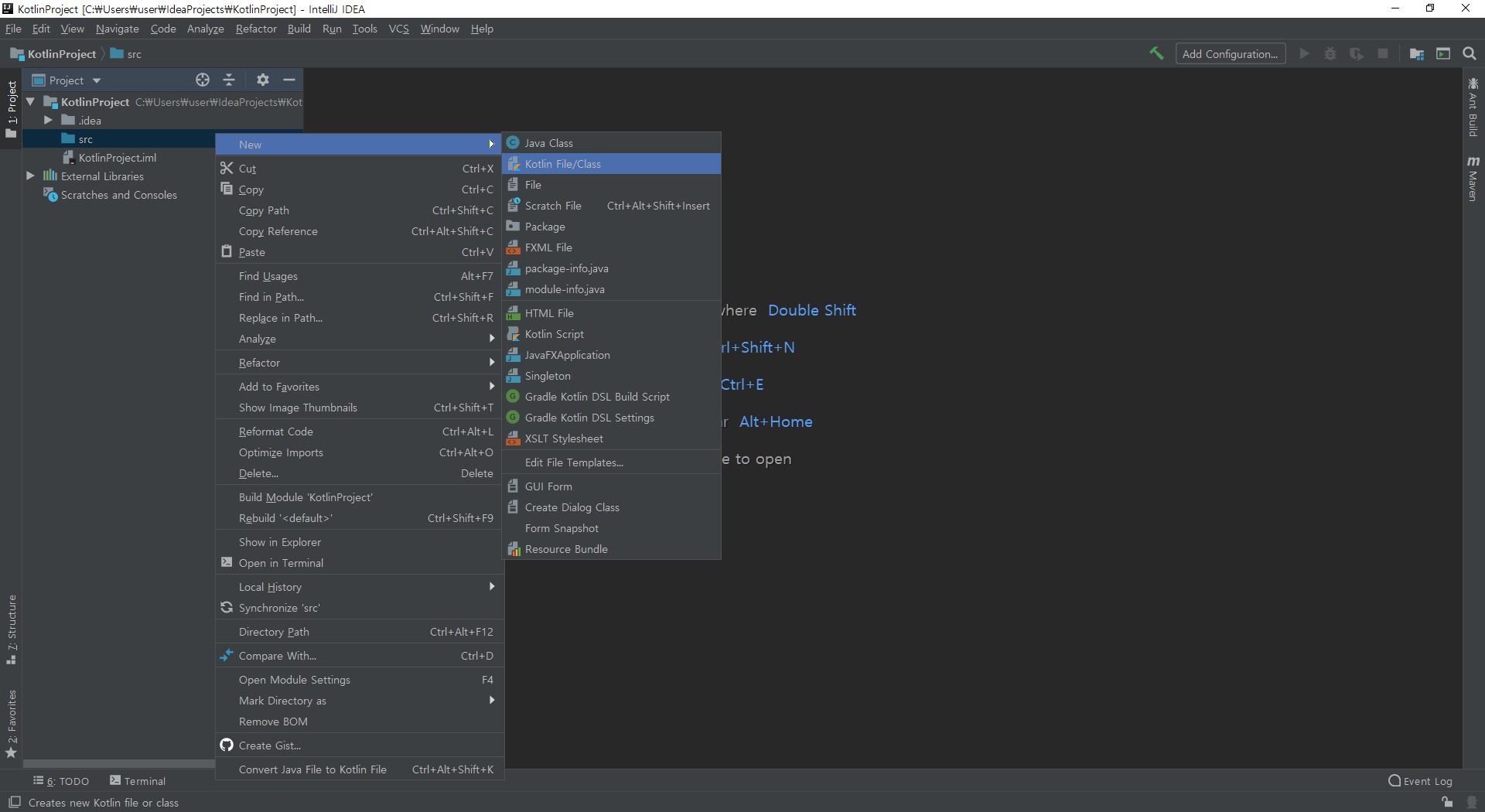Open the Navigate menu
Screen dimensions: 1485x812
pos(118,29)
